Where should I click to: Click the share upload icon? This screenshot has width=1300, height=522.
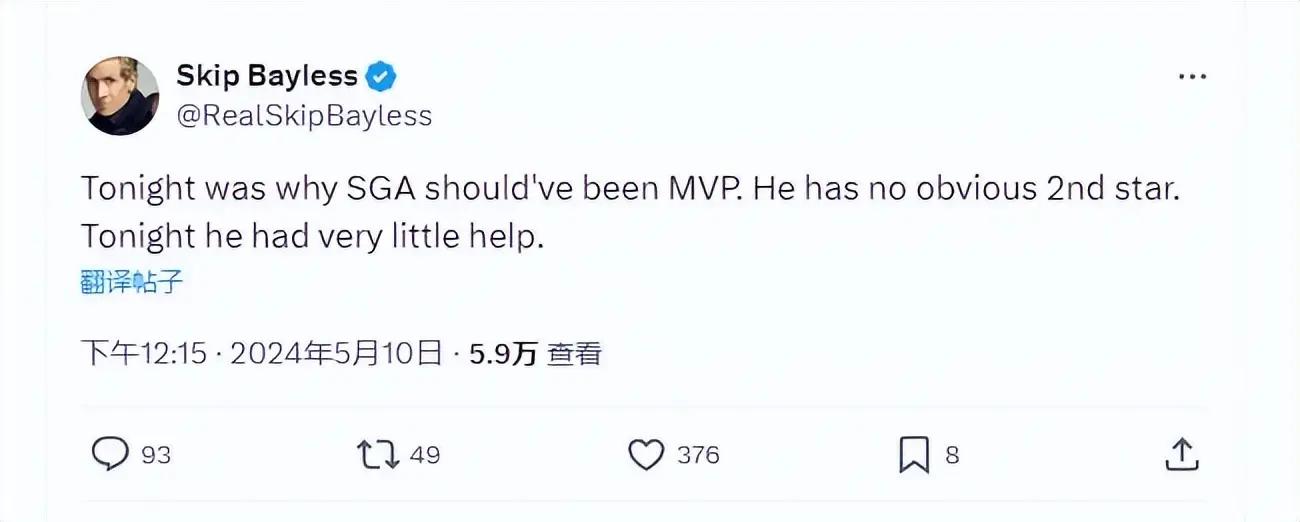(1181, 454)
